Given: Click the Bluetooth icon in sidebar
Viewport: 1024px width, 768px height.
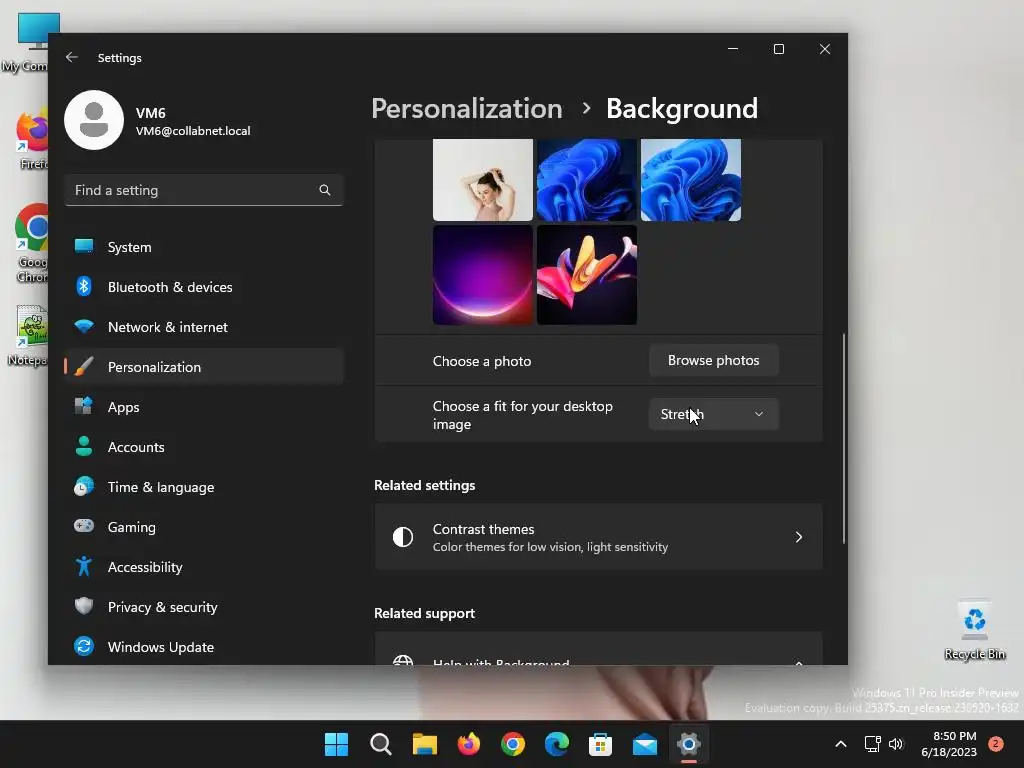Looking at the screenshot, I should (84, 287).
